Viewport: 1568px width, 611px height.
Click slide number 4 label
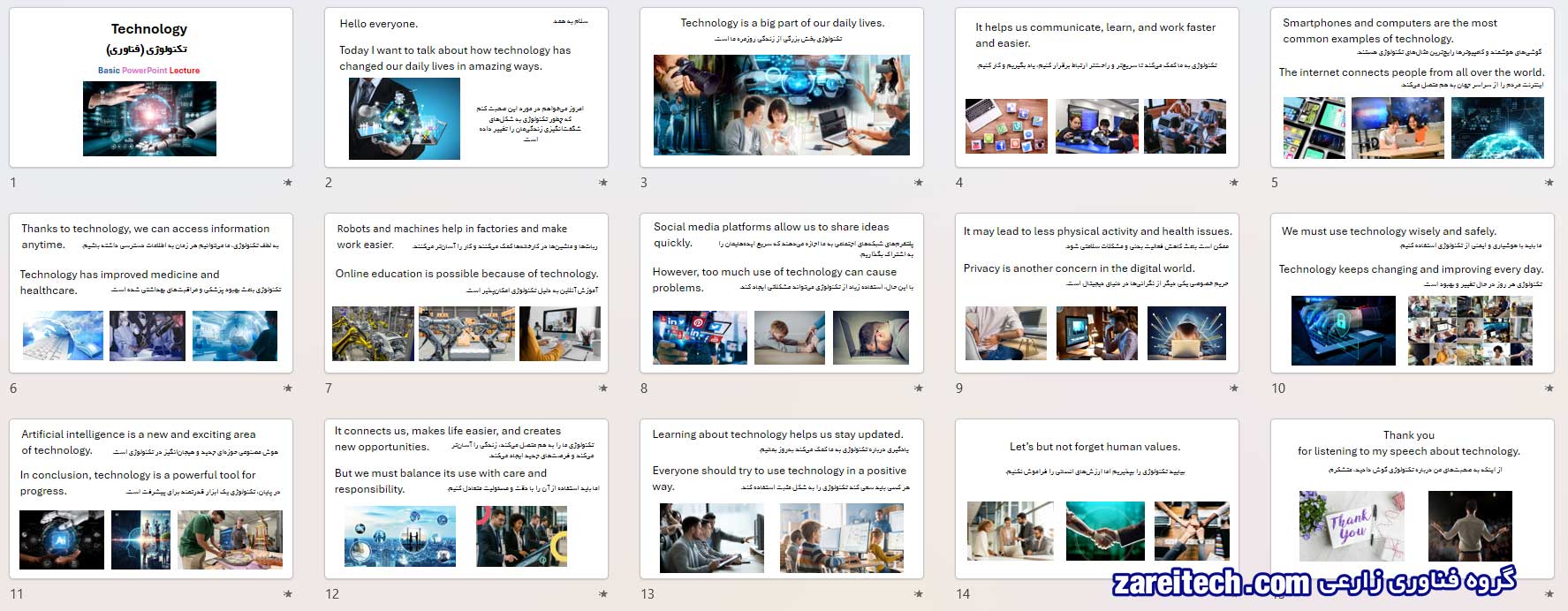(x=959, y=183)
